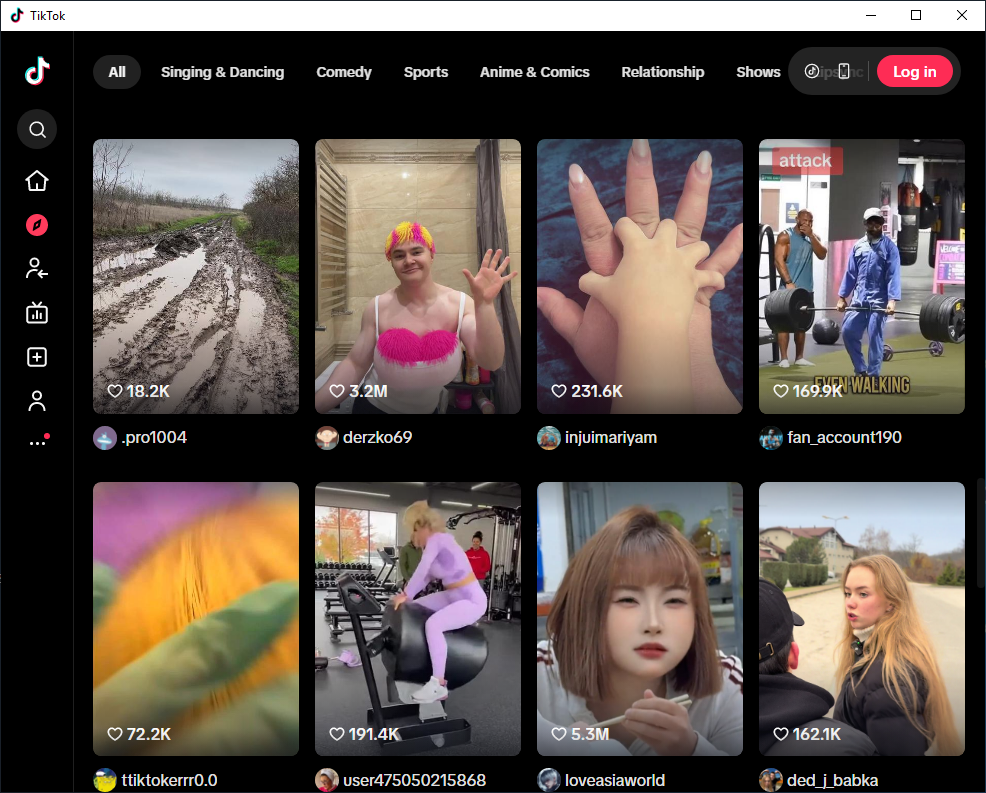Screen dimensions: 986x793
Task: Open the muddy road video thumbnail
Action: pos(195,275)
